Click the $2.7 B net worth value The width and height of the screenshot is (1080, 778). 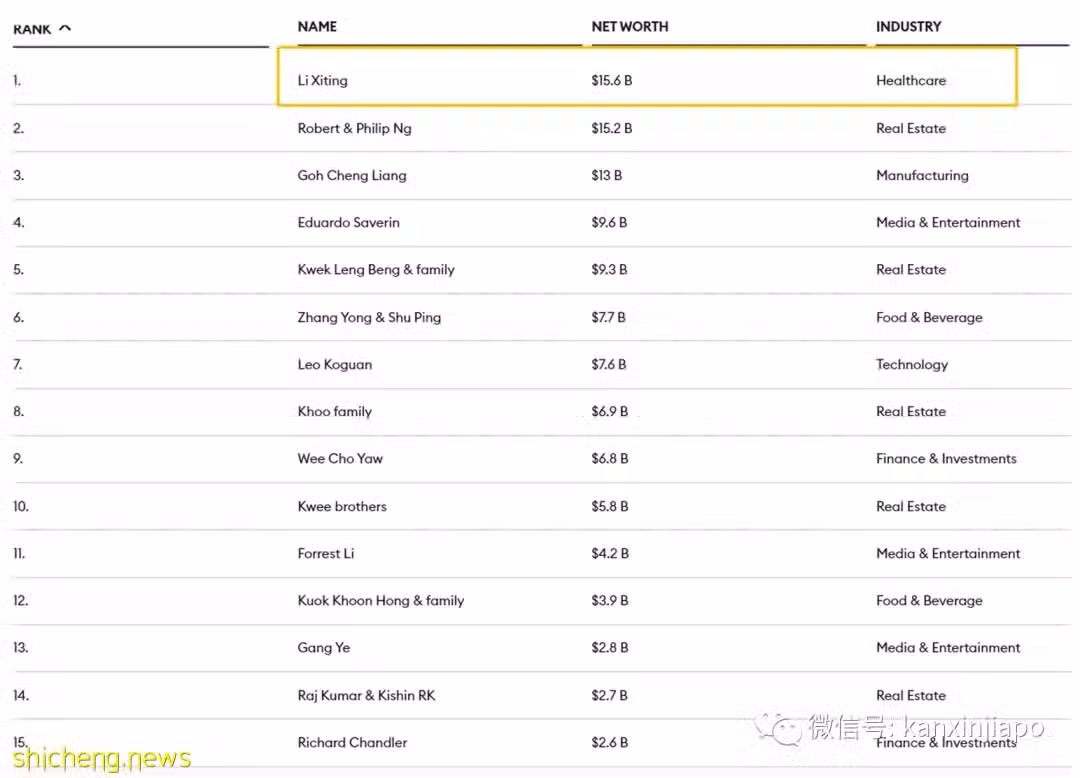[610, 695]
